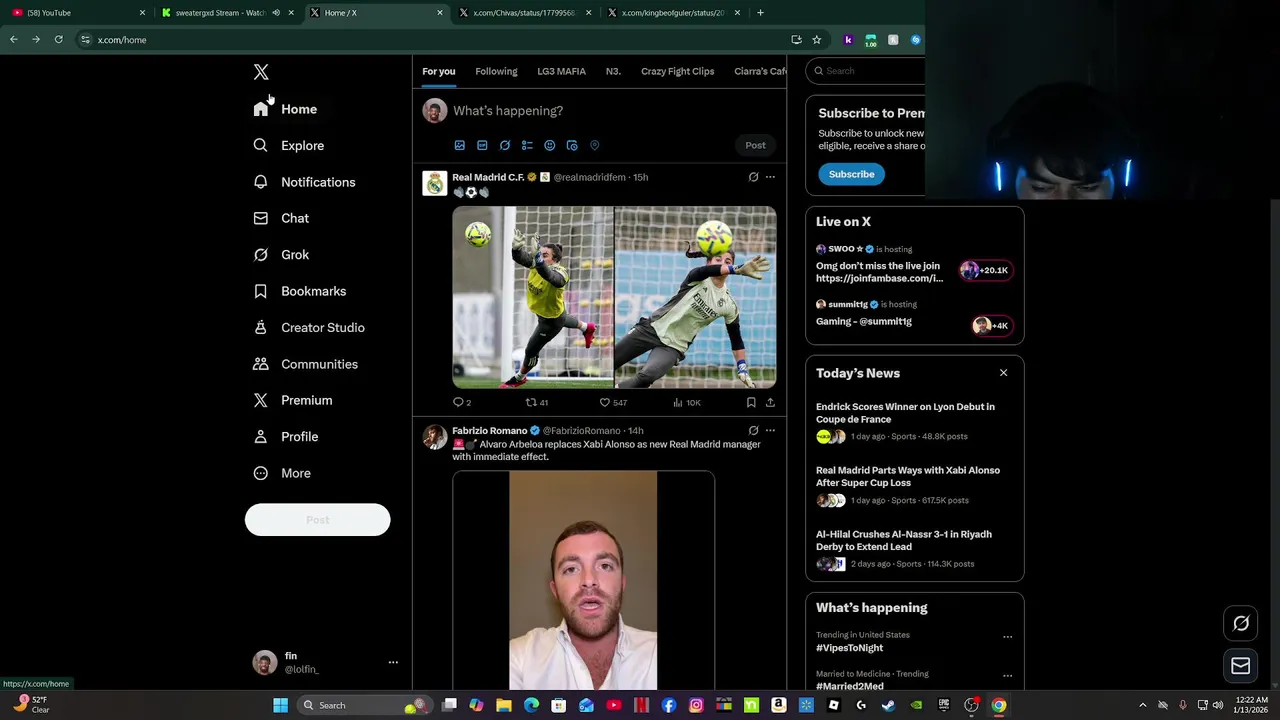Add a GIF to the new post
Viewport: 1280px width, 720px height.
482,145
